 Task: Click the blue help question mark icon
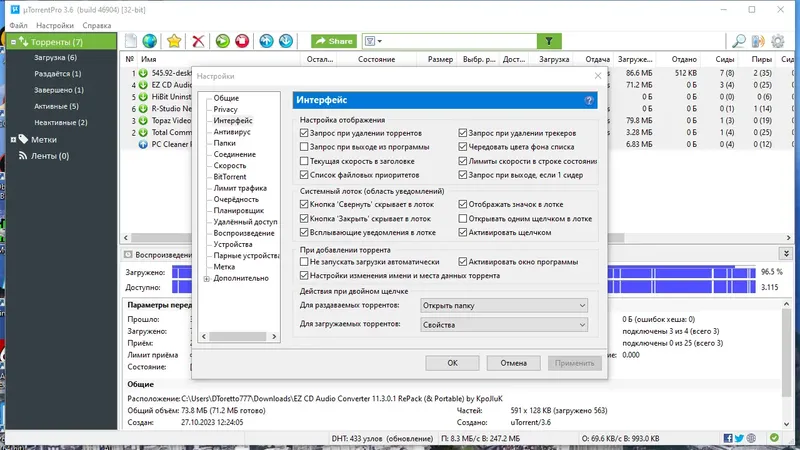coord(589,100)
